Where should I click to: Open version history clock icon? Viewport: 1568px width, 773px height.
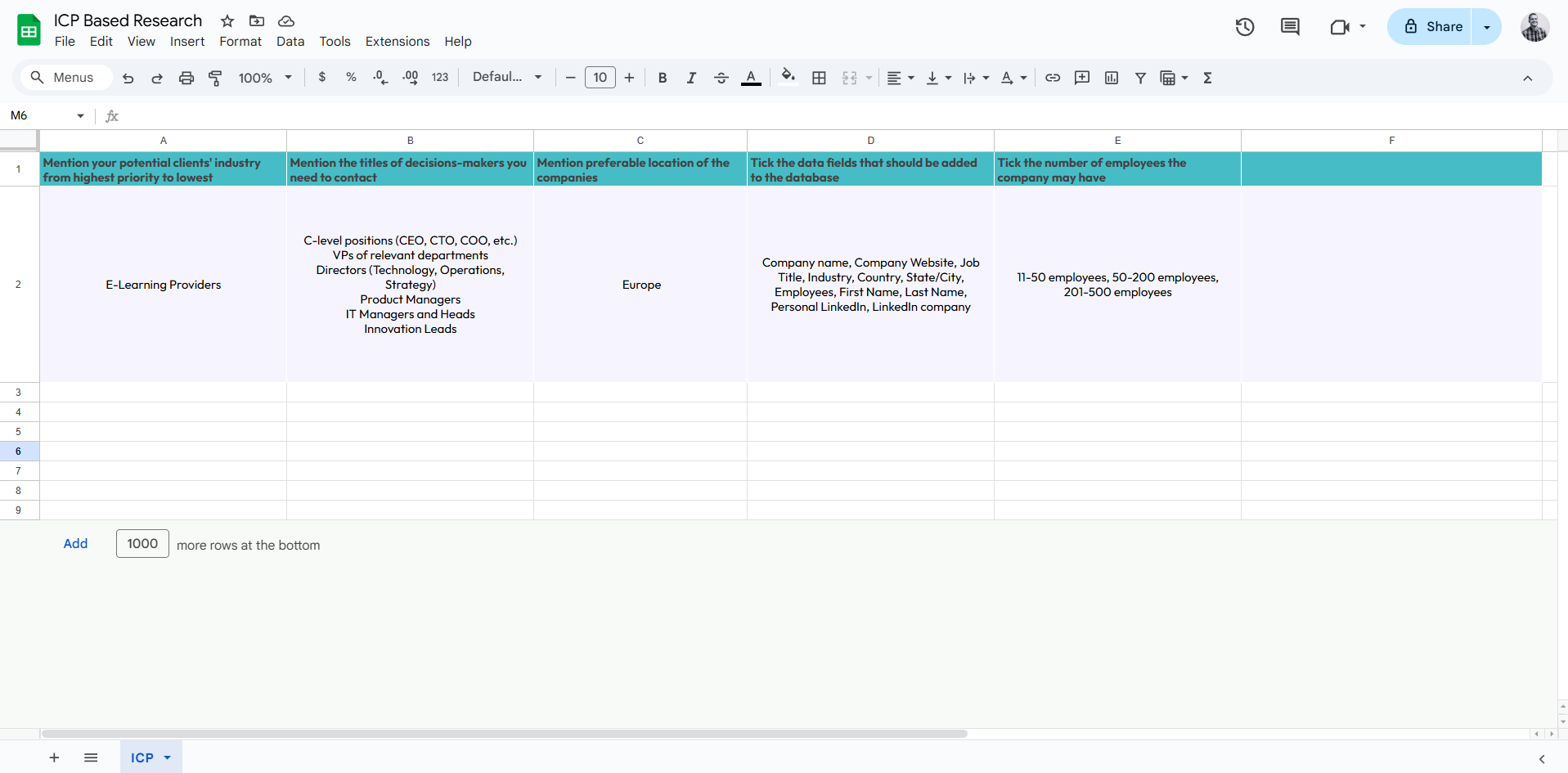(x=1245, y=27)
